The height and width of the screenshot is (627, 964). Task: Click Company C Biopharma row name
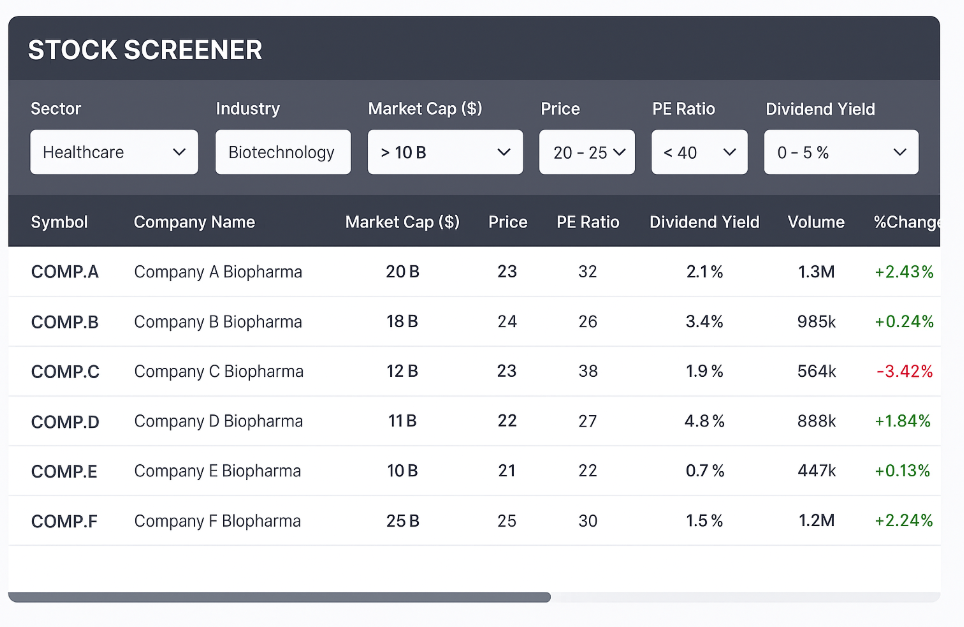pos(218,372)
